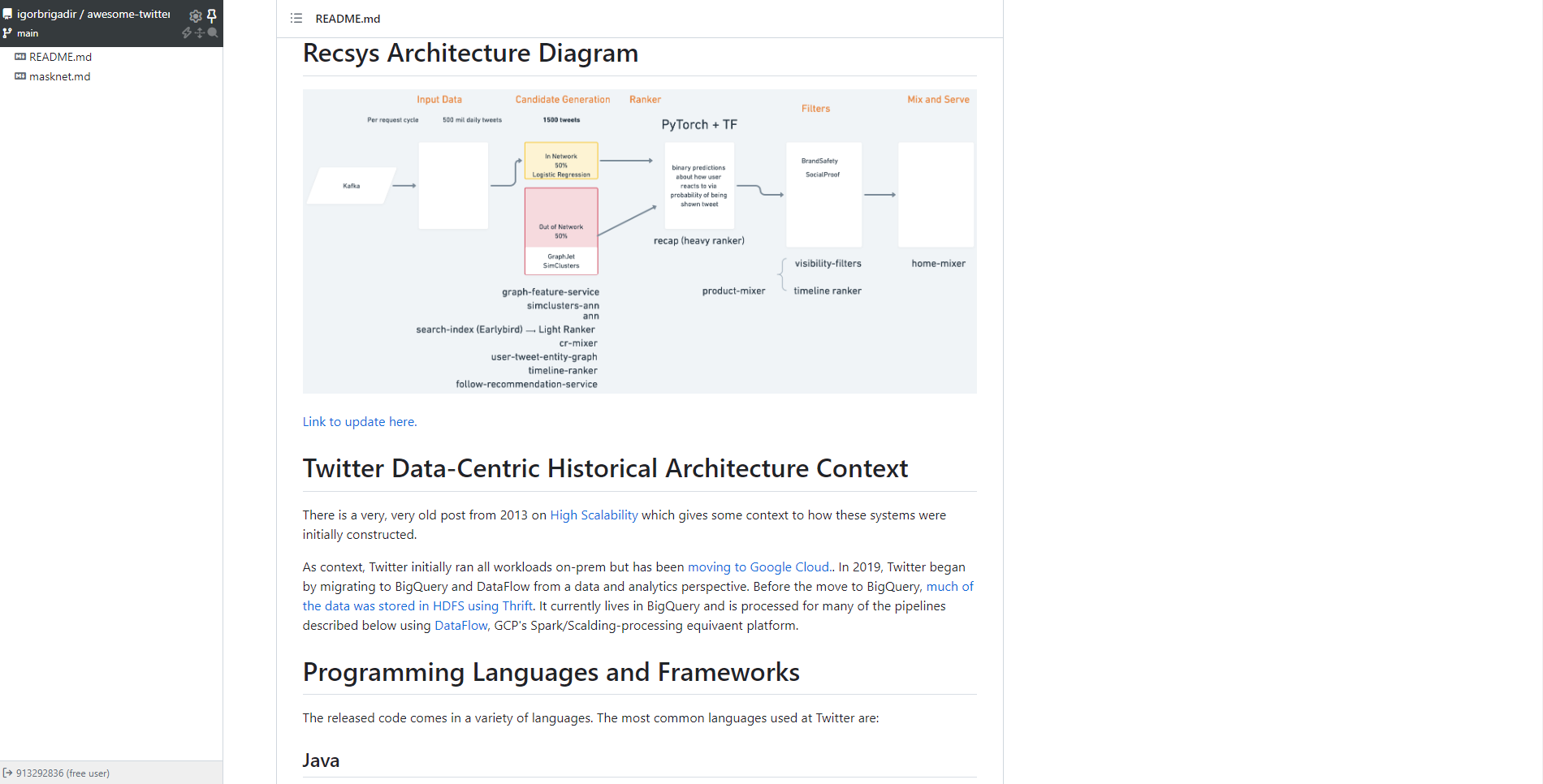The image size is (1543, 784).
Task: Click the 'Twitter Data-Centric Historical Architecture Context' heading
Action: [606, 469]
